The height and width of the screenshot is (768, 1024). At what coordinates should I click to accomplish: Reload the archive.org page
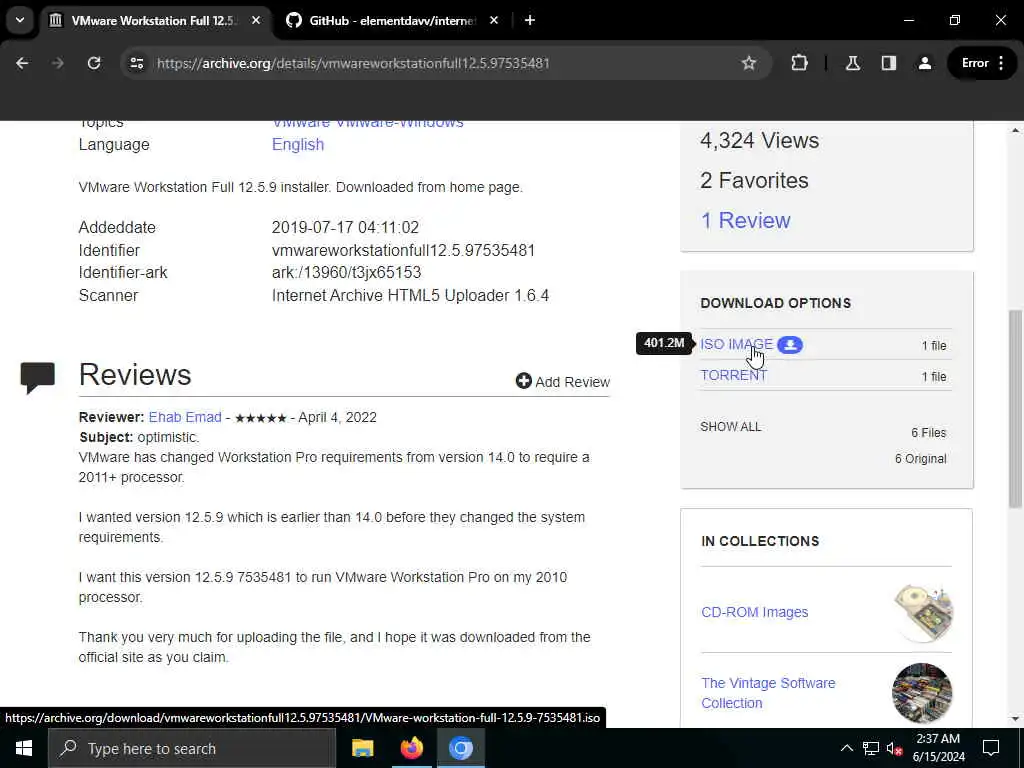94,63
